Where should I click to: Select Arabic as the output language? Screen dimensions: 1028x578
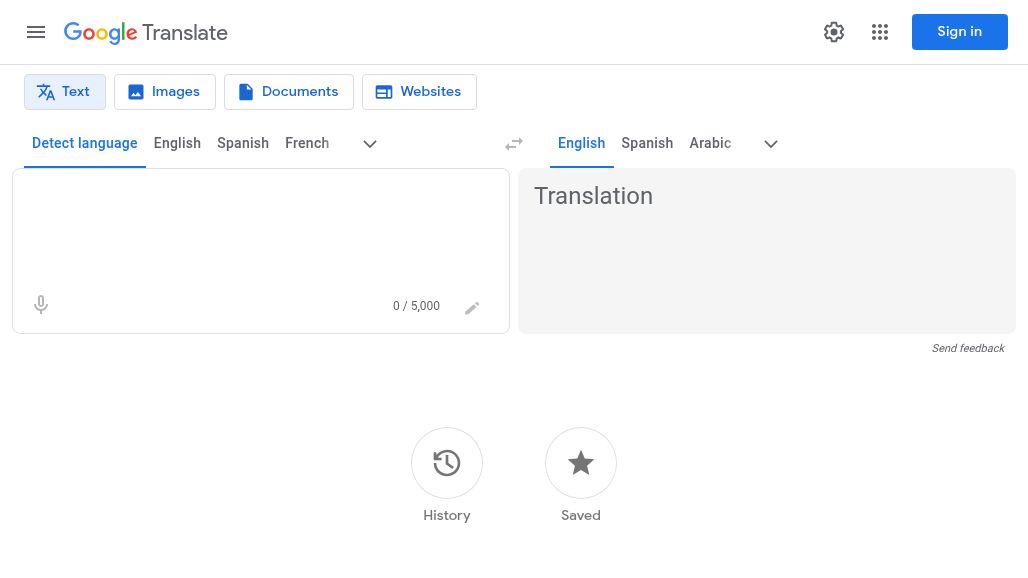click(x=710, y=143)
